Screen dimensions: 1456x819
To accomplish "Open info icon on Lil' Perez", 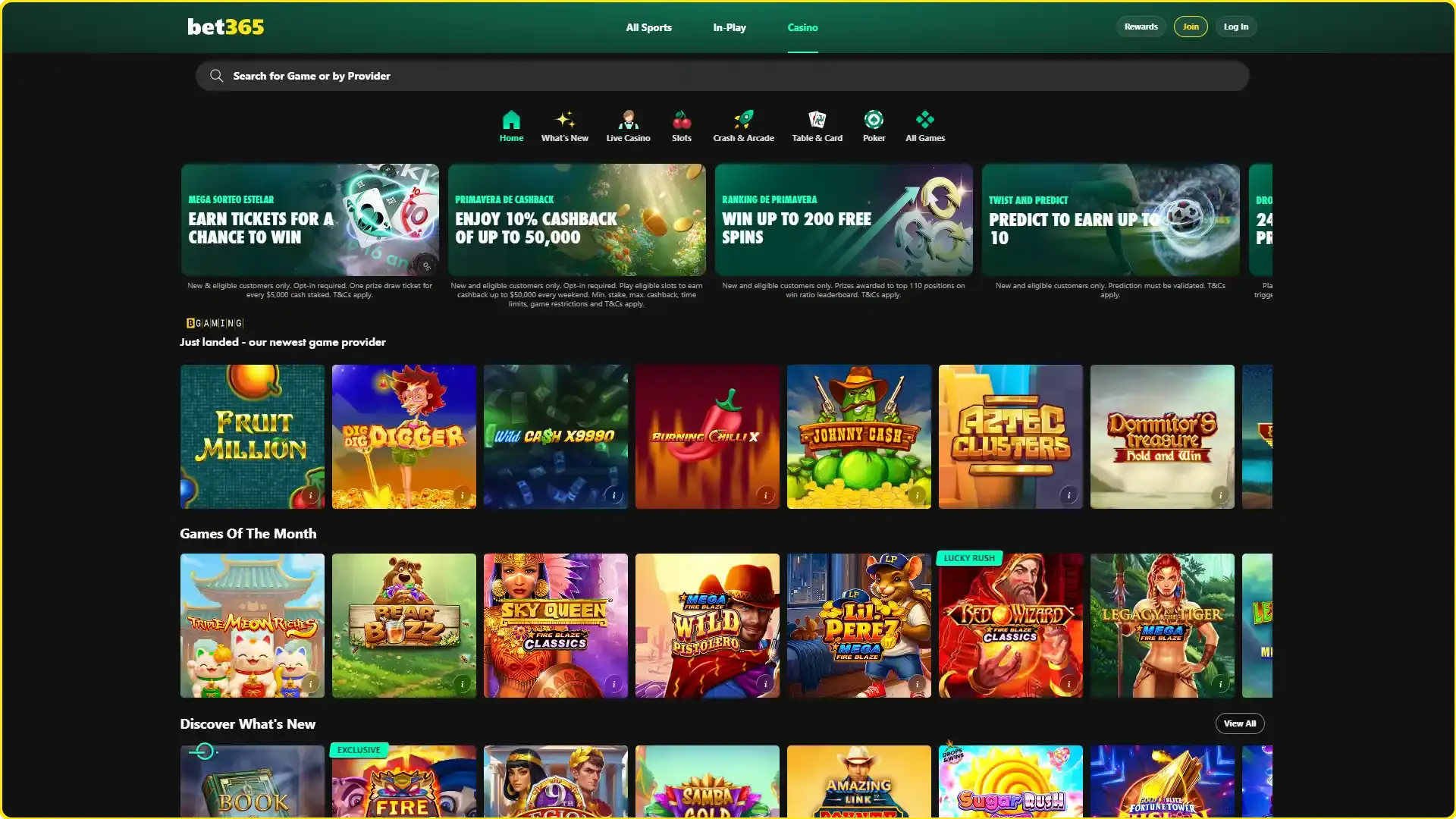I will point(917,684).
